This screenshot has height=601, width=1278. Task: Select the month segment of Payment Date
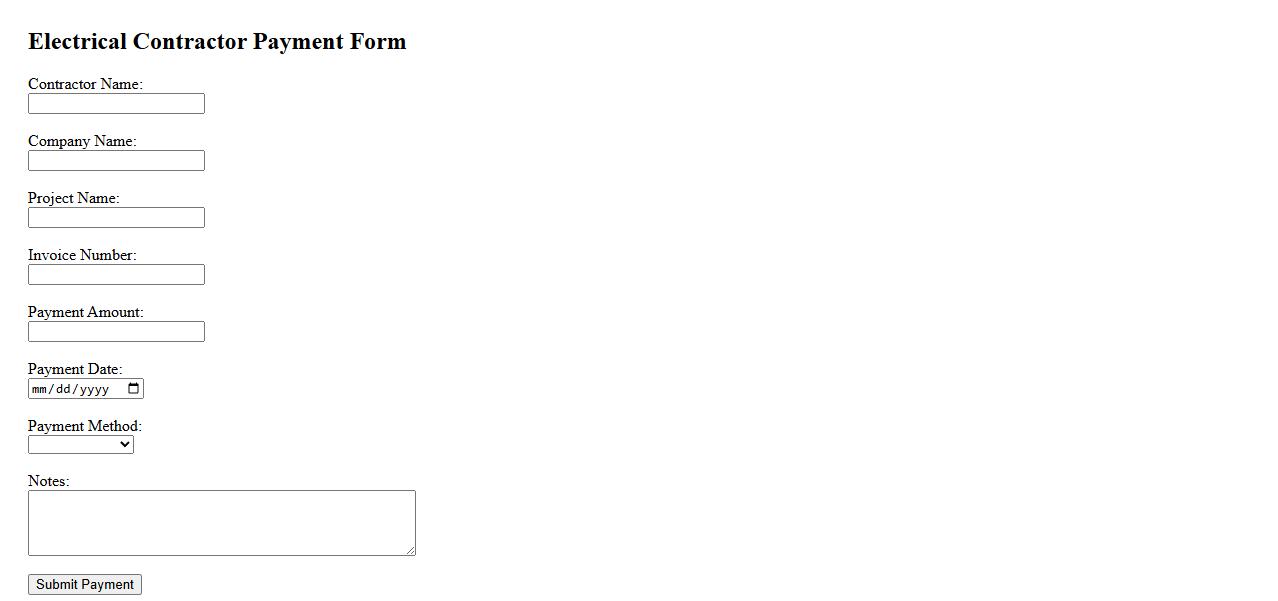click(40, 389)
